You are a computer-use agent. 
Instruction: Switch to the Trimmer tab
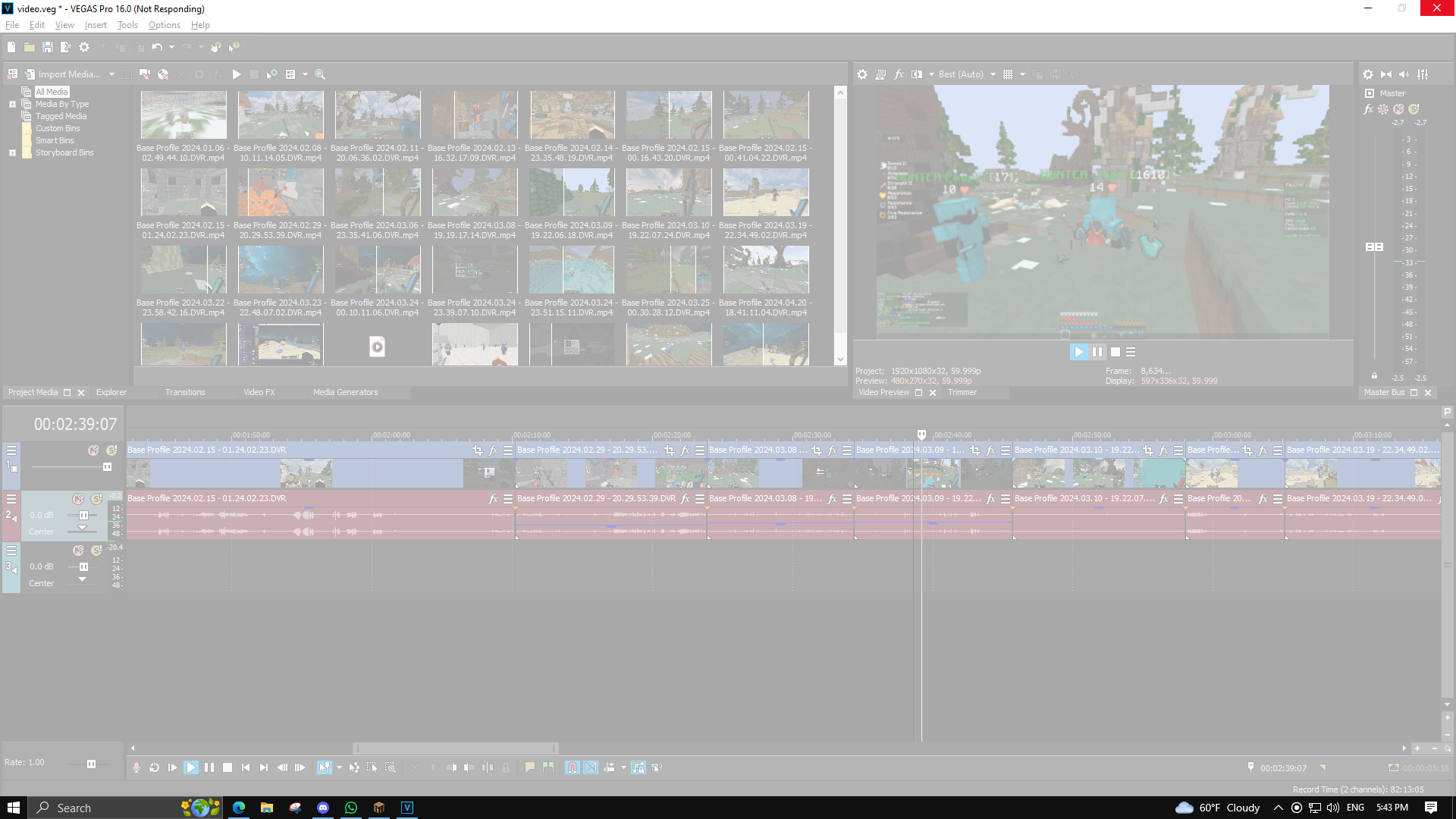click(962, 392)
